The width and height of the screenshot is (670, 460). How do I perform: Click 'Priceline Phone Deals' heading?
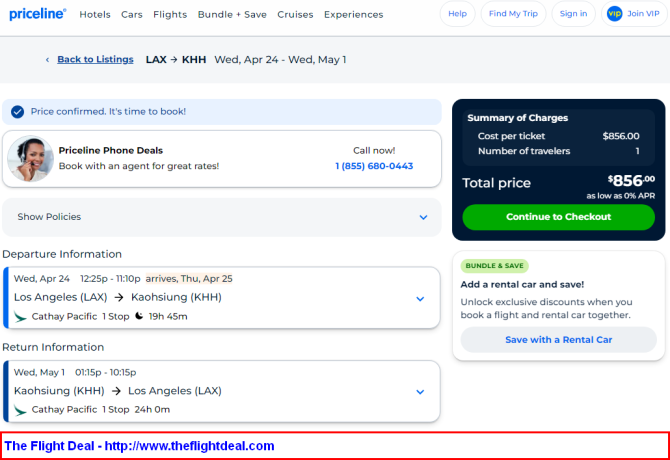click(x=111, y=151)
